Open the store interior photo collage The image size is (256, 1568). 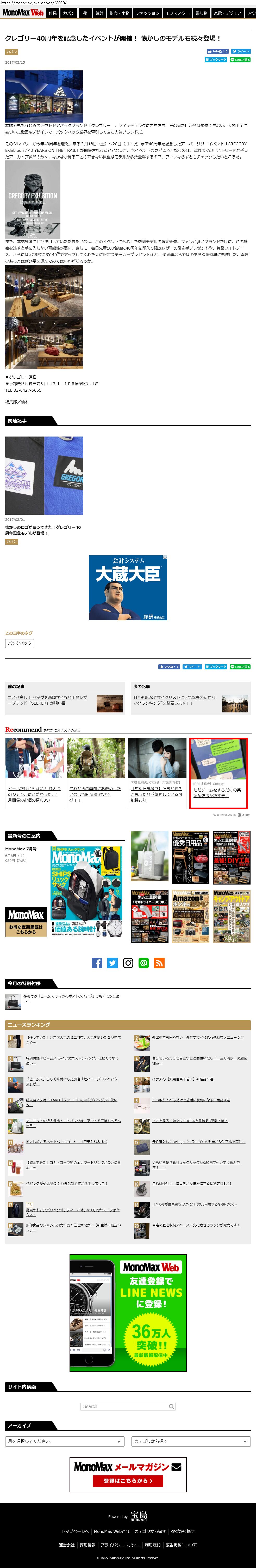point(44,317)
